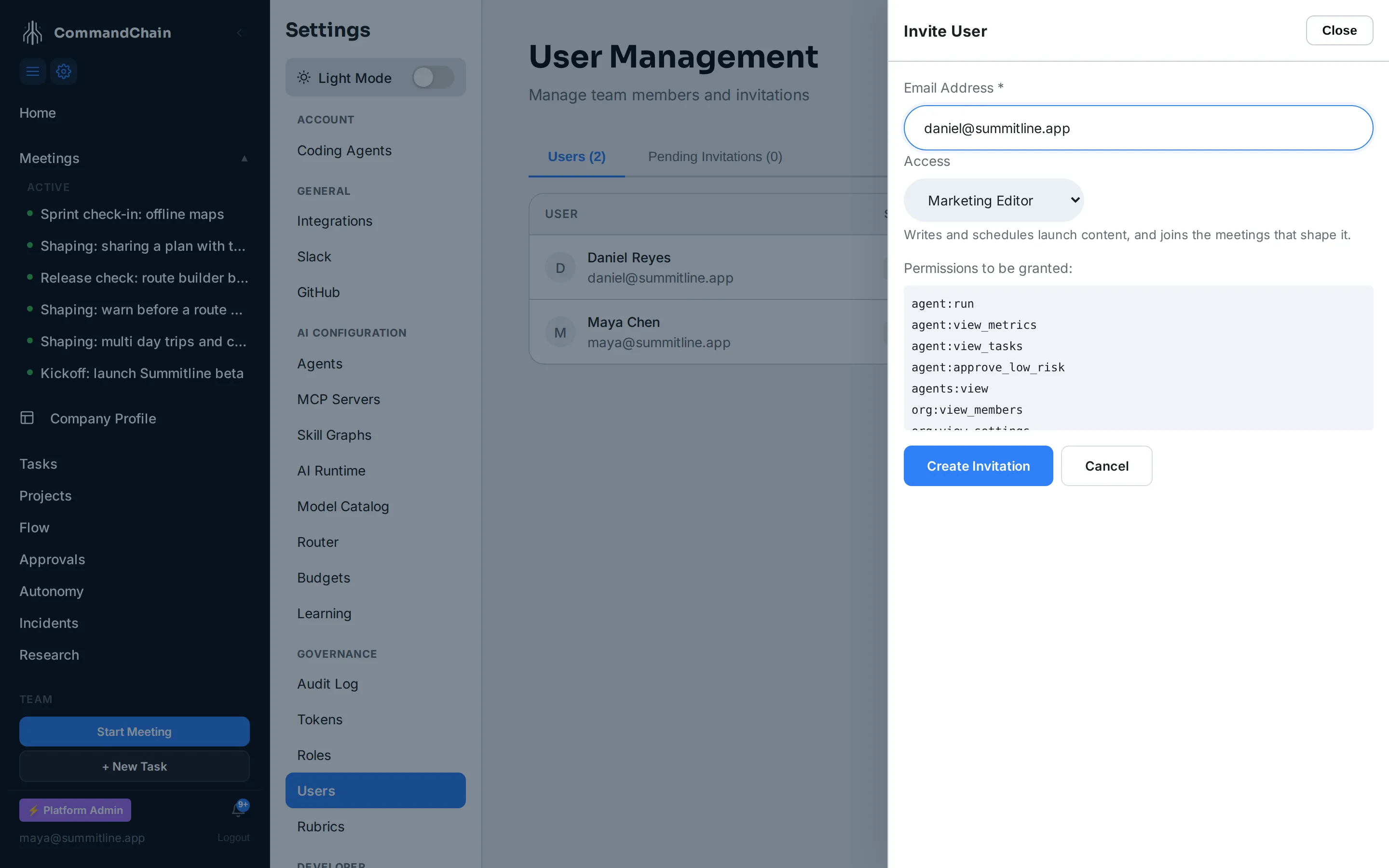This screenshot has height=868, width=1389.
Task: Open Roles in settings menu
Action: [314, 755]
